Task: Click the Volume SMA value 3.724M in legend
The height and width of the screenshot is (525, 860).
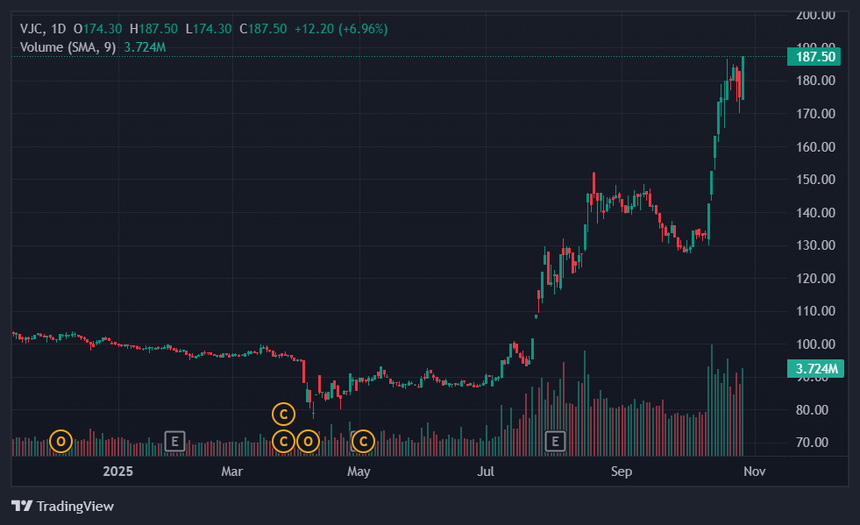Action: (x=145, y=47)
